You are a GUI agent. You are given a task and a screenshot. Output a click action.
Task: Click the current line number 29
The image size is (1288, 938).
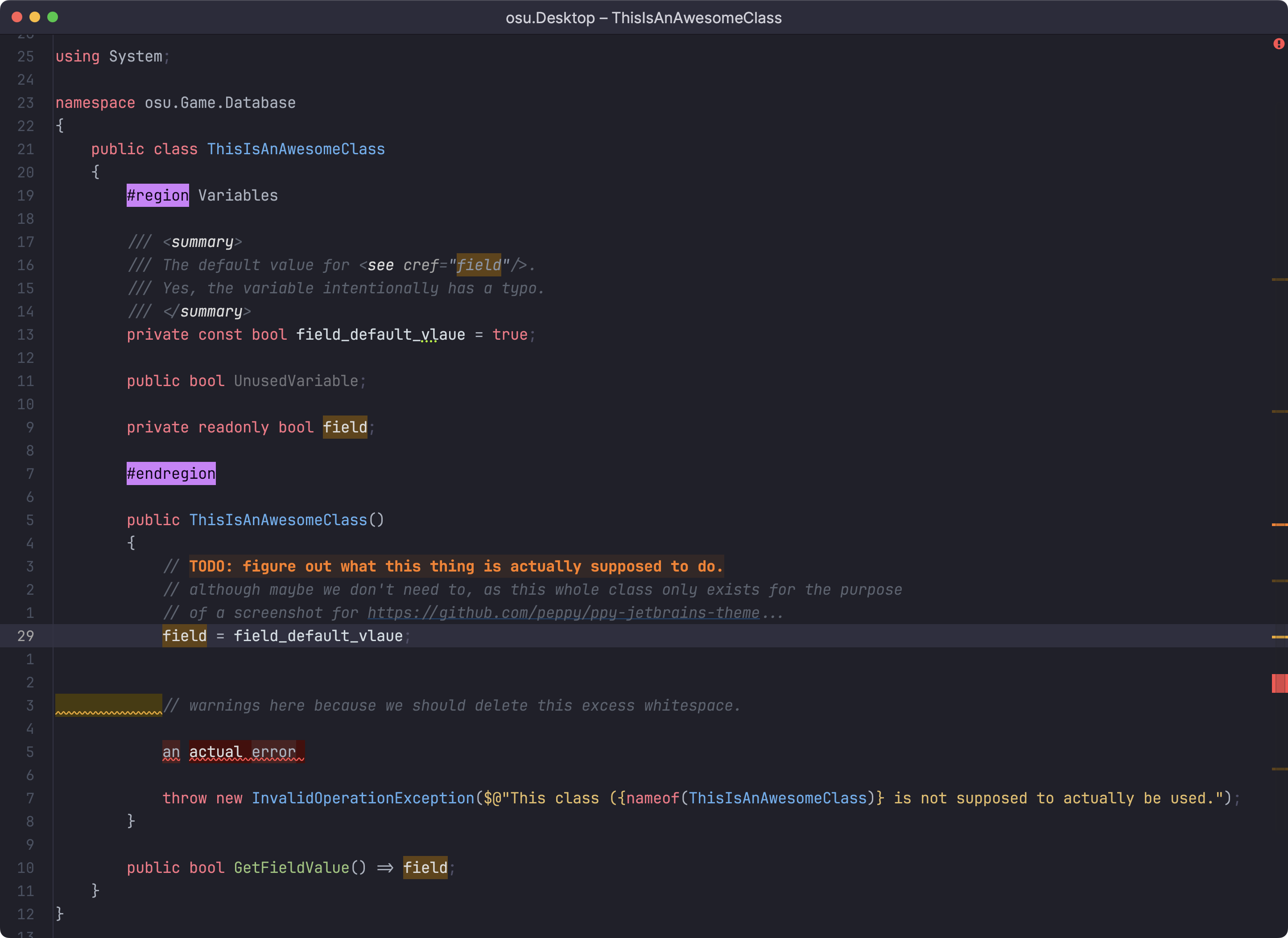pyautogui.click(x=25, y=636)
